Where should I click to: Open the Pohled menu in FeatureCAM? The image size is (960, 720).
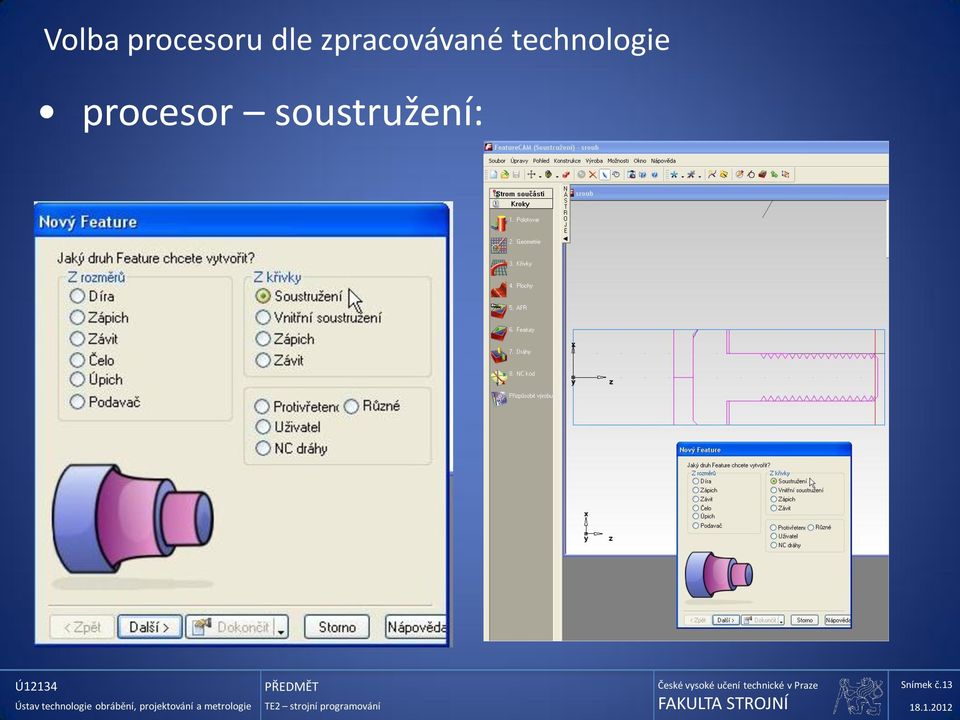[x=541, y=161]
